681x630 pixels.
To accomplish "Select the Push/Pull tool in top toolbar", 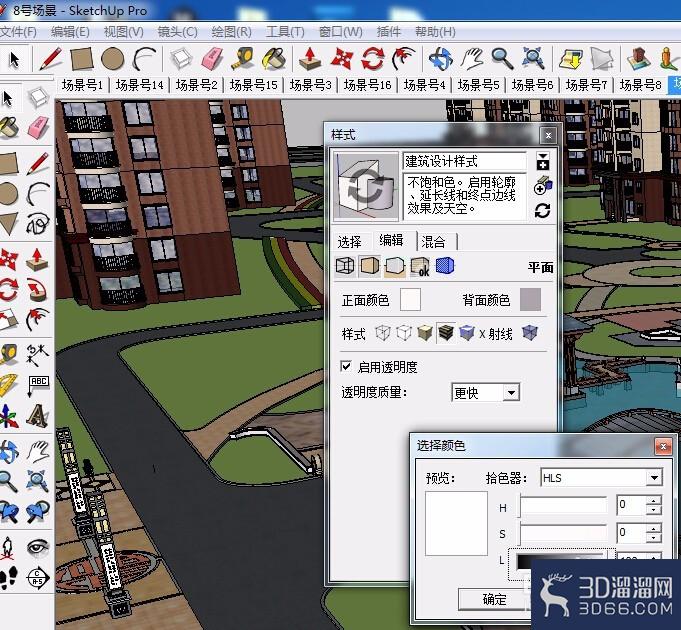I will [x=310, y=59].
